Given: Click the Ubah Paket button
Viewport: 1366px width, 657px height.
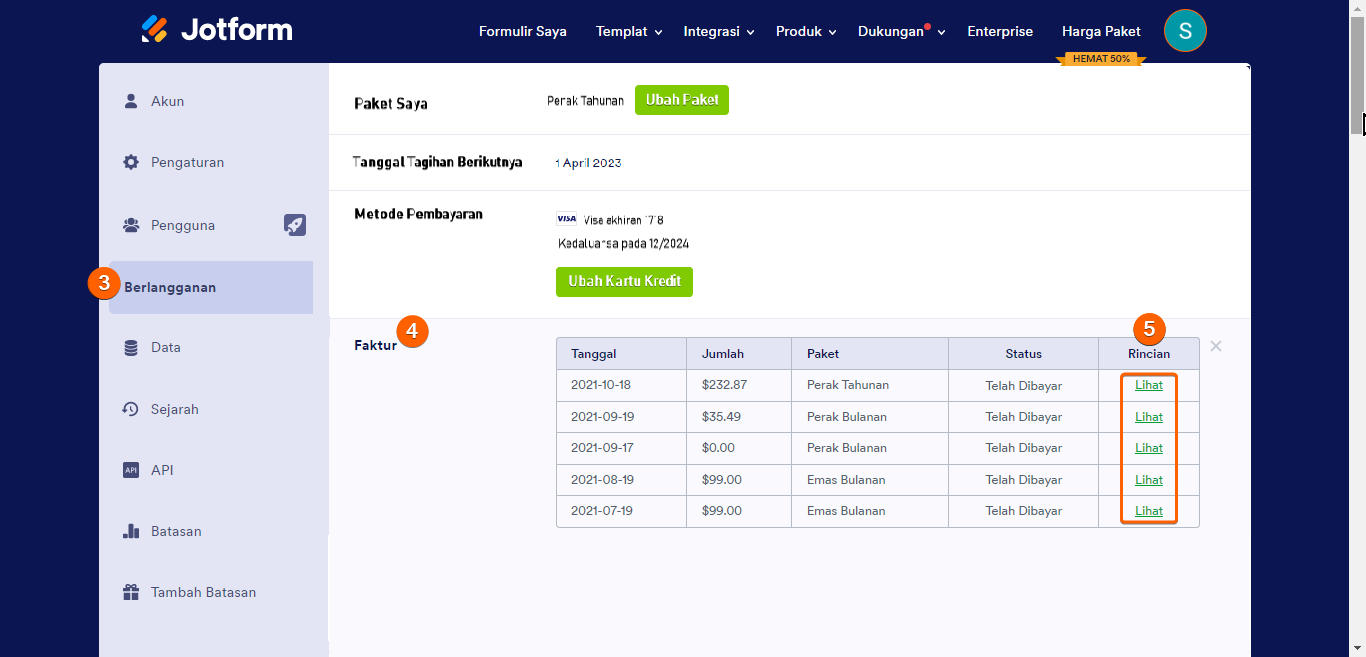Looking at the screenshot, I should pyautogui.click(x=682, y=100).
